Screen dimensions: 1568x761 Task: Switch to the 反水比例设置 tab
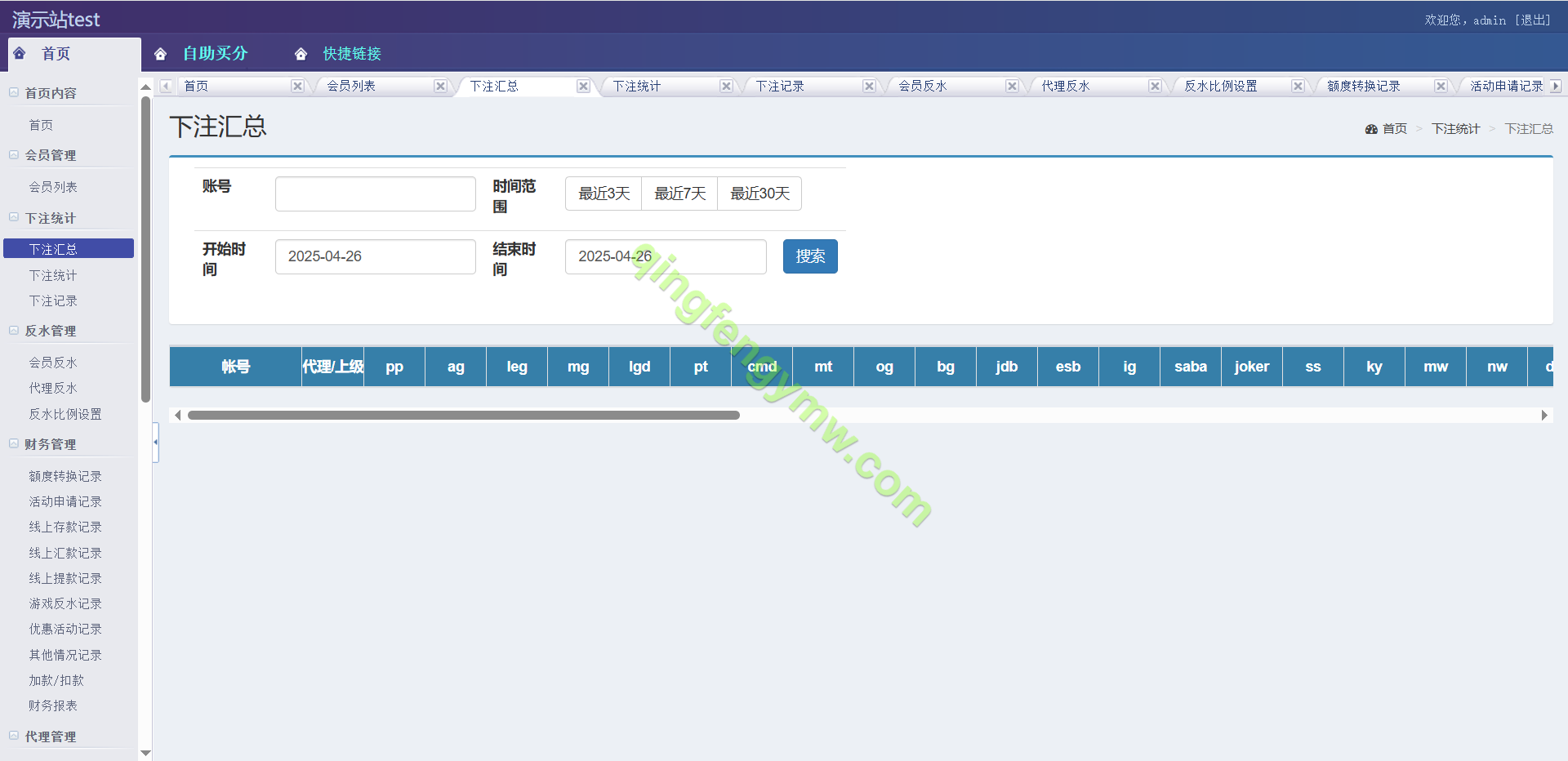(x=1221, y=86)
